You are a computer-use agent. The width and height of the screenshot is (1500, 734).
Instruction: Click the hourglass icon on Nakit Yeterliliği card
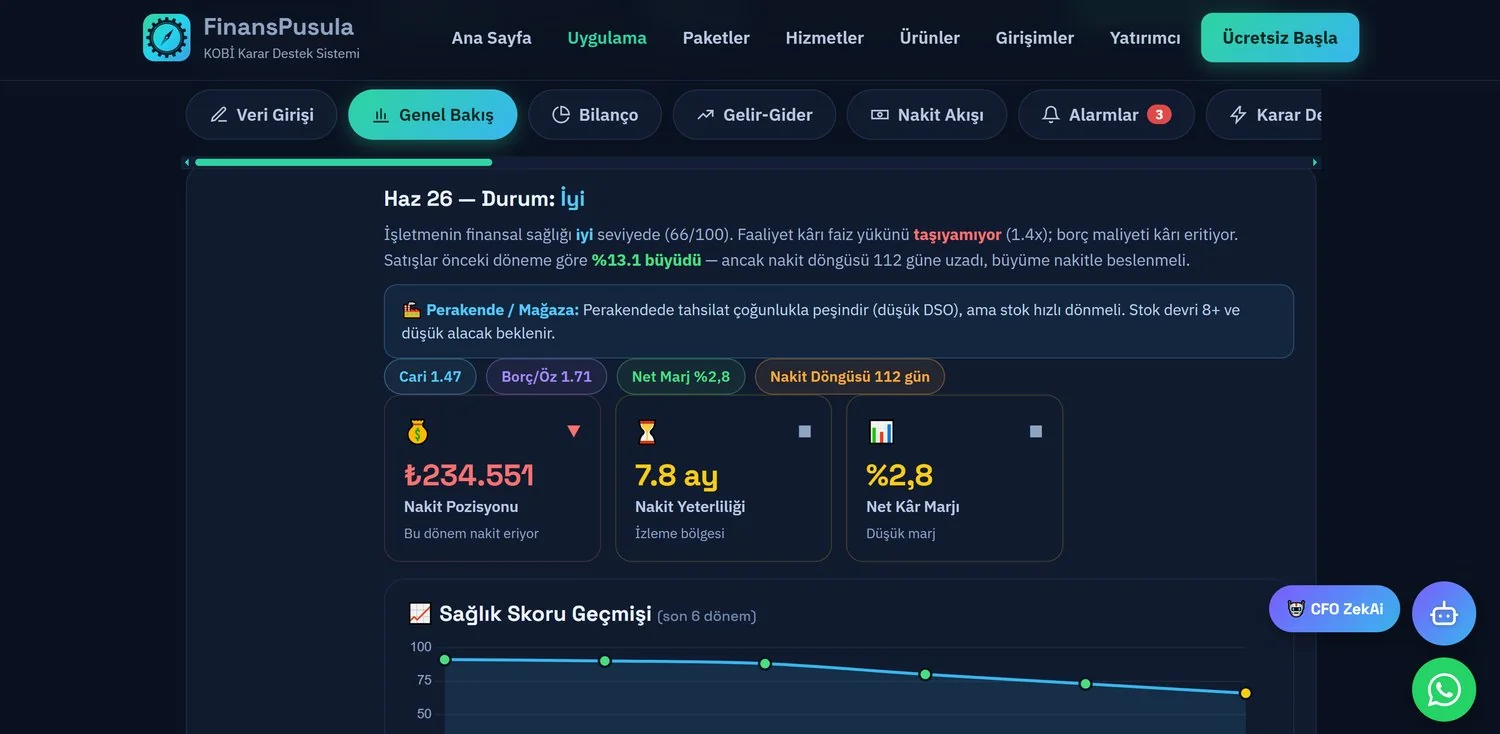click(647, 432)
